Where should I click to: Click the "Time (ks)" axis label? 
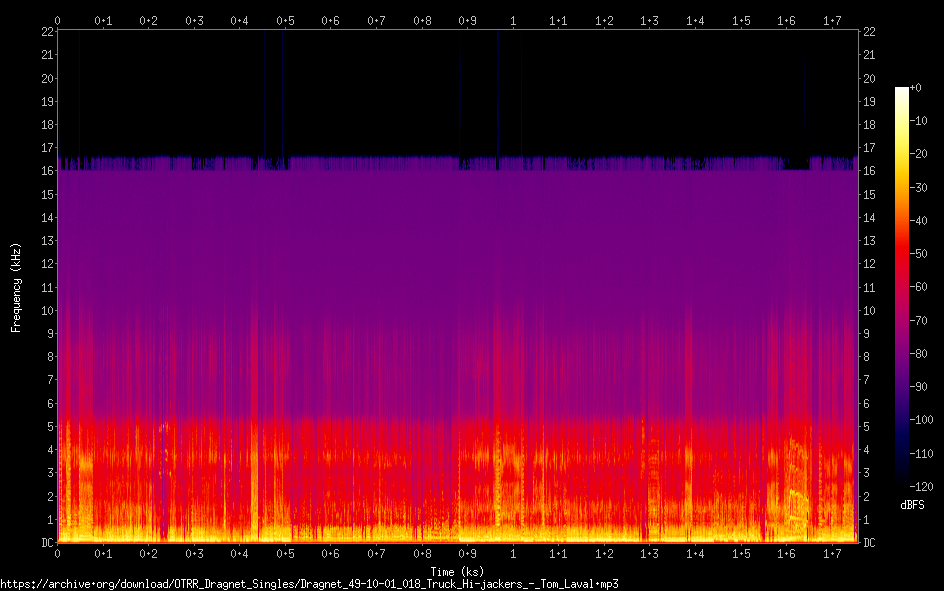(x=457, y=571)
